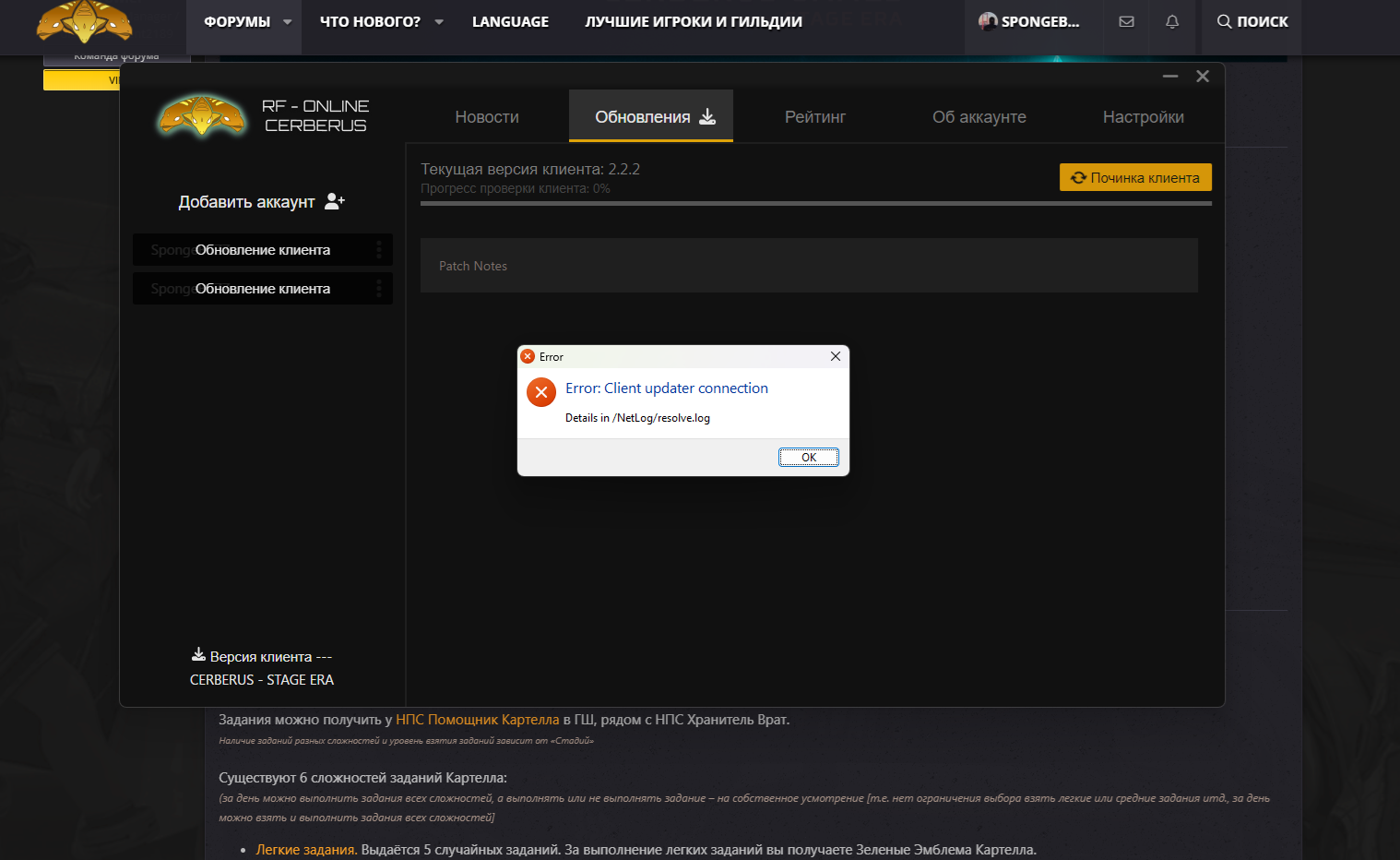The height and width of the screenshot is (860, 1400).
Task: Click the add account person-plus icon
Action: tap(335, 202)
